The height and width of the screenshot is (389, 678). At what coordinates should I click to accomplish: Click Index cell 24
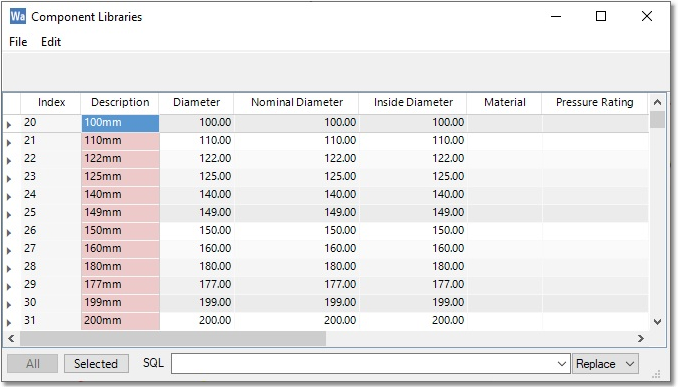coord(51,195)
